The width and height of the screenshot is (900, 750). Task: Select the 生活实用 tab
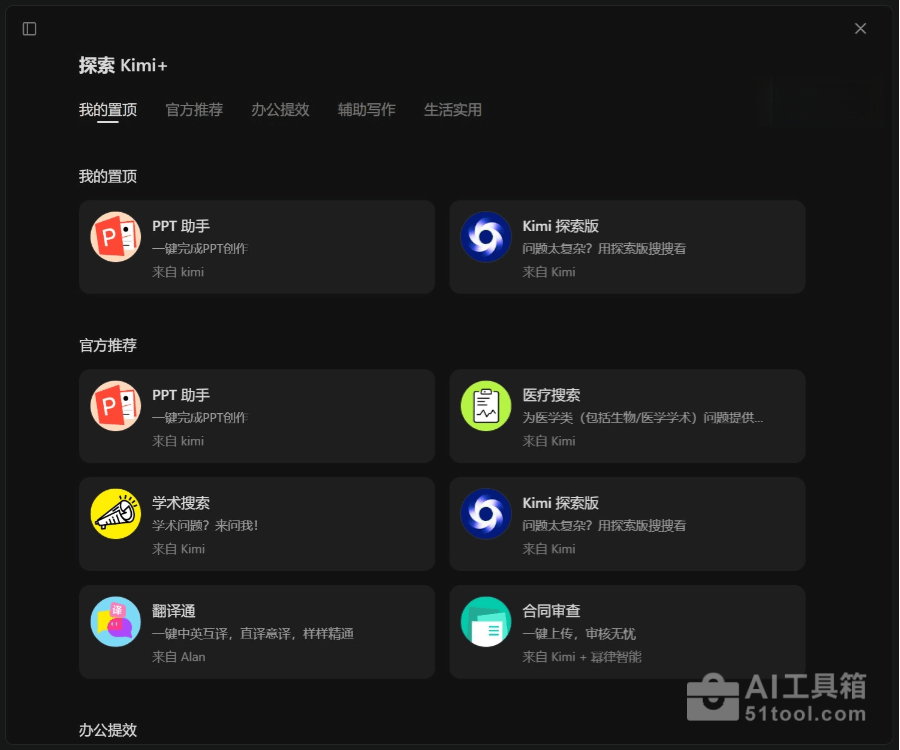452,110
